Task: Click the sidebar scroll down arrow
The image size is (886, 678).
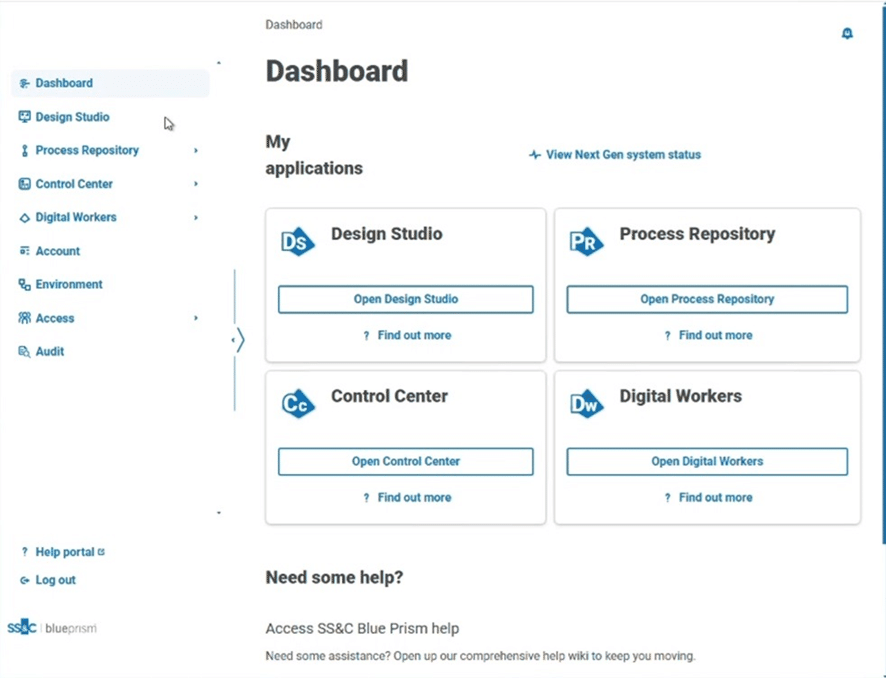Action: click(219, 513)
